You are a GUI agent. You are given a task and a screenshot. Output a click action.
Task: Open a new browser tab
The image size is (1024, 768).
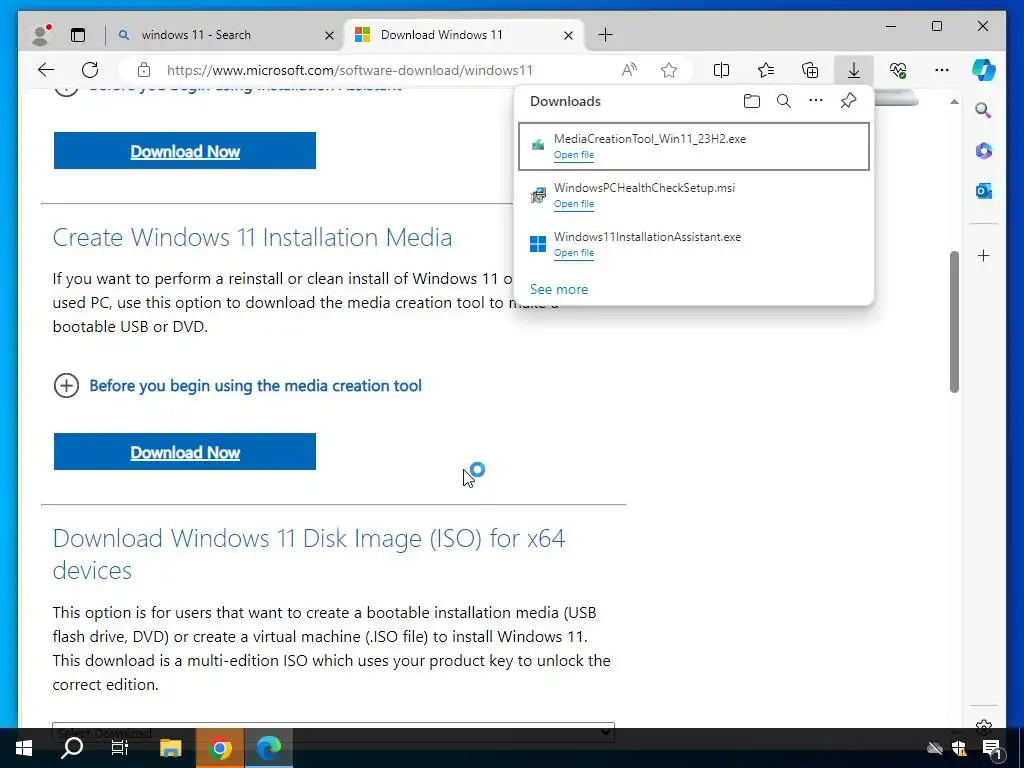tap(605, 35)
